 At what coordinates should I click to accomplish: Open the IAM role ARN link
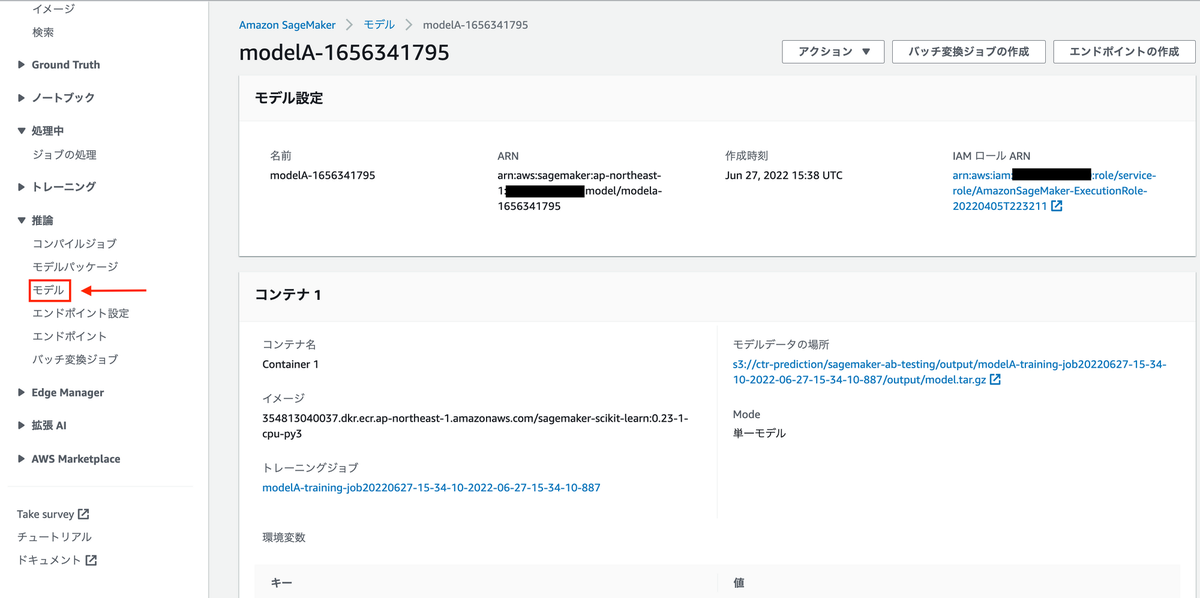(x=1054, y=191)
